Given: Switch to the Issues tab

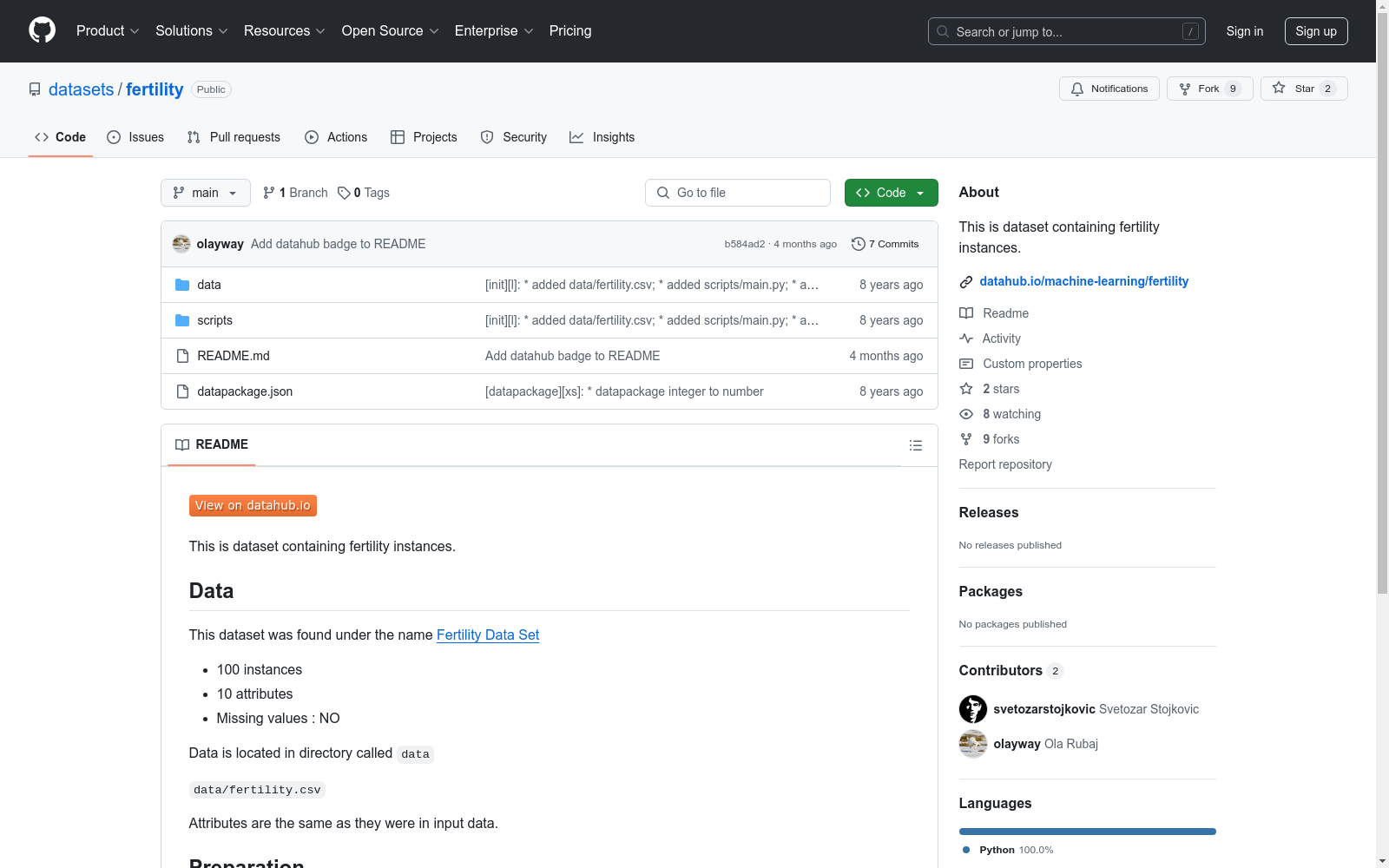Looking at the screenshot, I should pos(135,137).
